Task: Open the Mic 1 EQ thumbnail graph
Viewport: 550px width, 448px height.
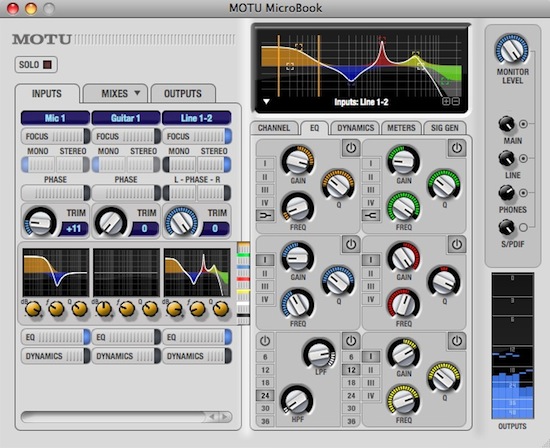Action: (x=56, y=272)
